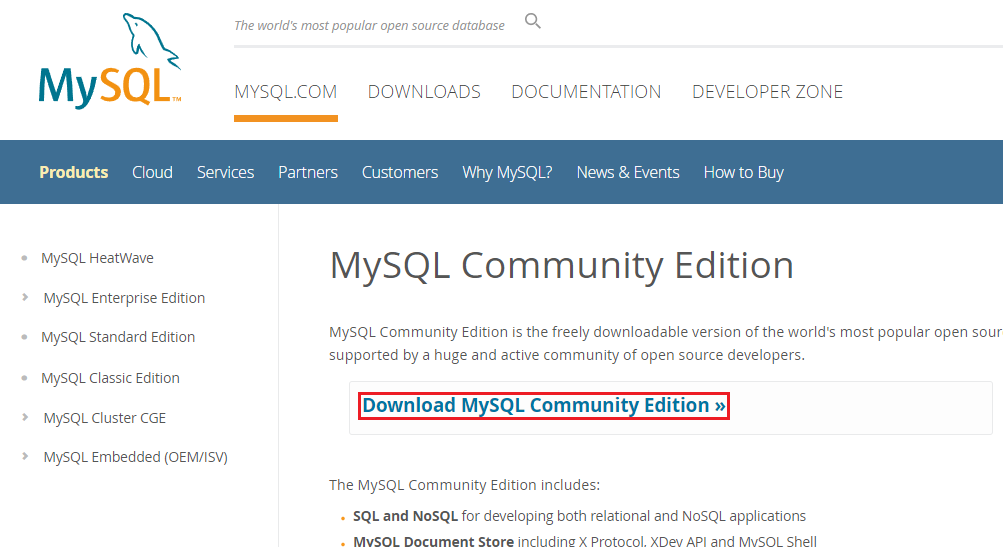1003x547 pixels.
Task: Click 'The MySQL Community Edition includes:' text
Action: (x=464, y=485)
